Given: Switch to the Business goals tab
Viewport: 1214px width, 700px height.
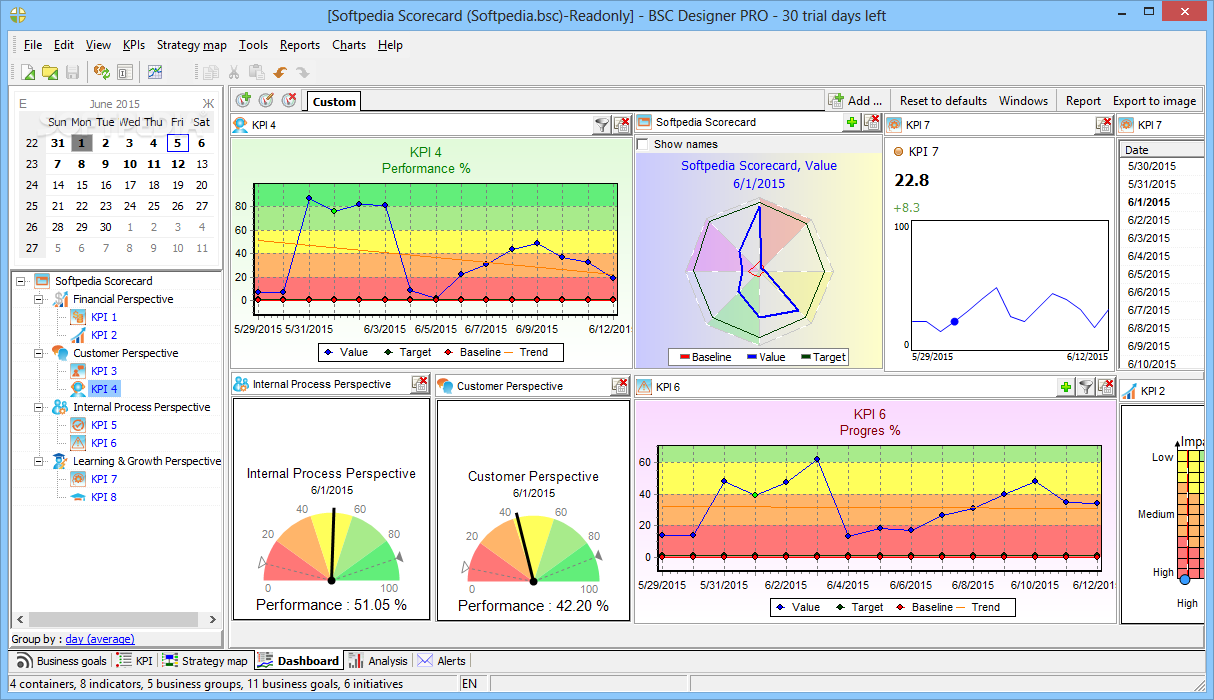Looking at the screenshot, I should point(62,661).
